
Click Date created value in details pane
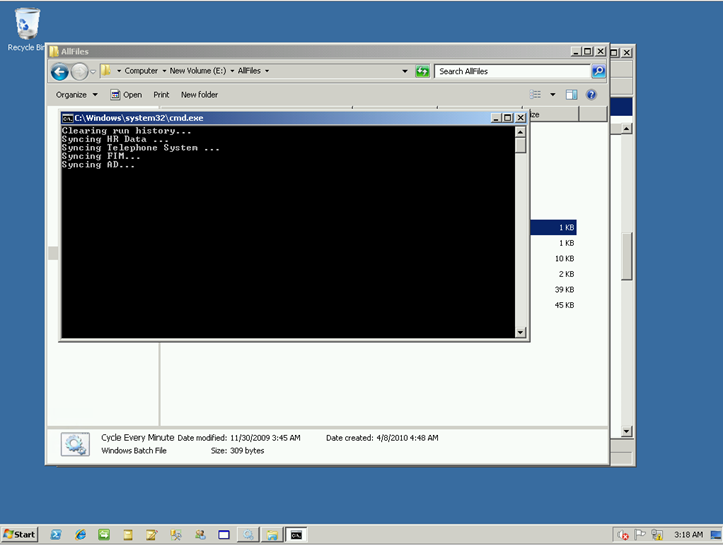coord(407,438)
